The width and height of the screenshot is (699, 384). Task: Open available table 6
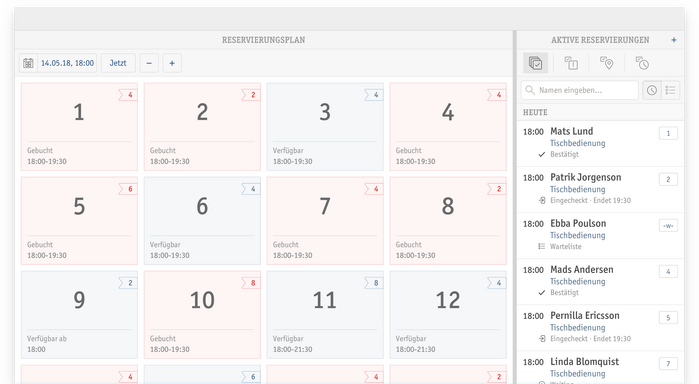202,221
